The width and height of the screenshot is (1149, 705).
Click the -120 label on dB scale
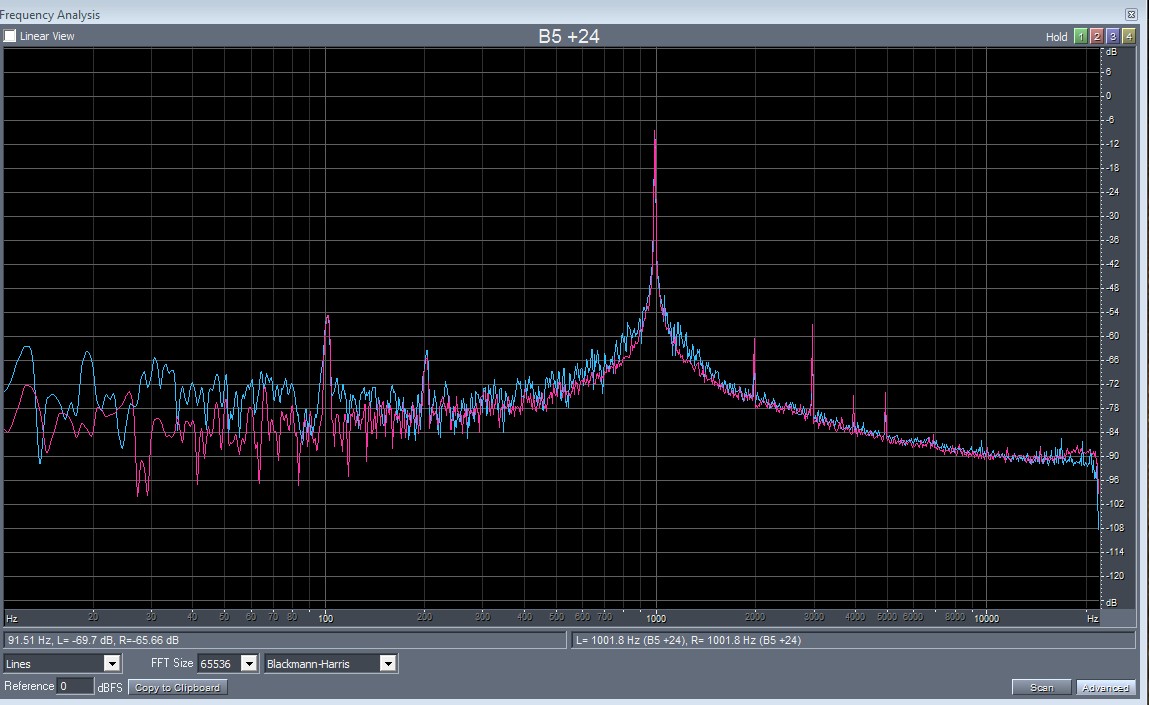point(1114,575)
